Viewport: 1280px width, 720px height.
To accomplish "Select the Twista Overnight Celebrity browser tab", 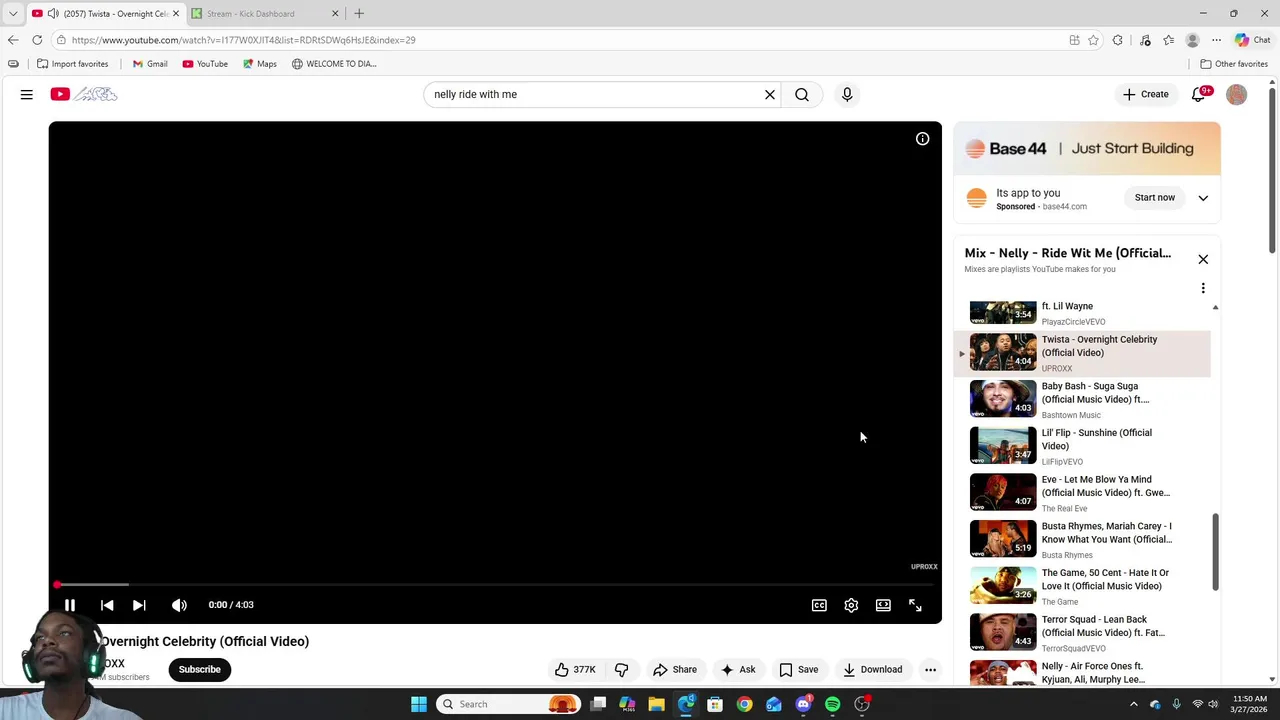I will coord(107,14).
